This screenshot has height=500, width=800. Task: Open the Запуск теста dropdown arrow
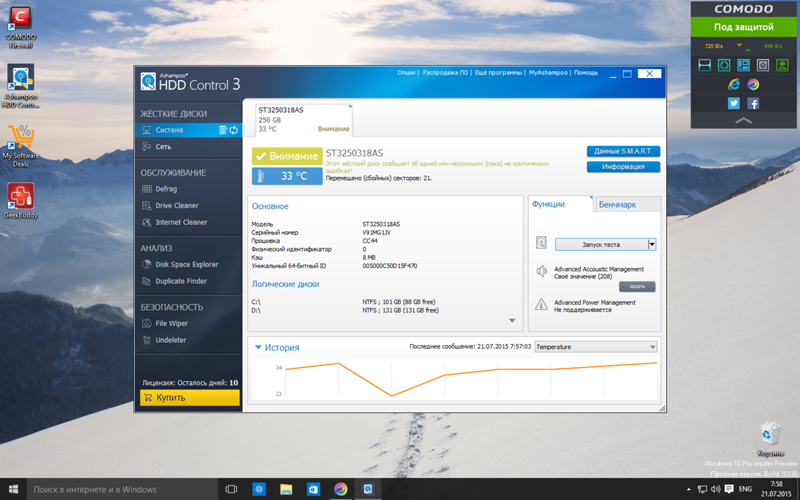tap(652, 244)
